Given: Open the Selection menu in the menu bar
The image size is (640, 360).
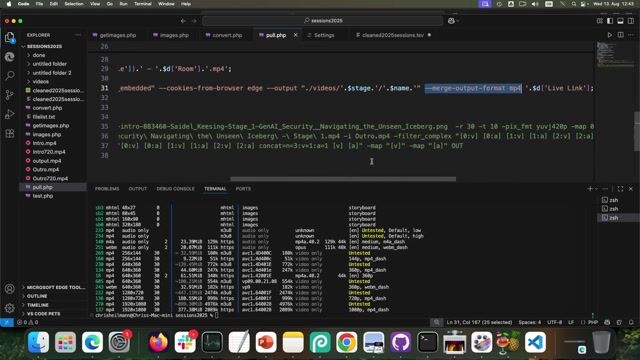Looking at the screenshot, I should click(74, 4).
